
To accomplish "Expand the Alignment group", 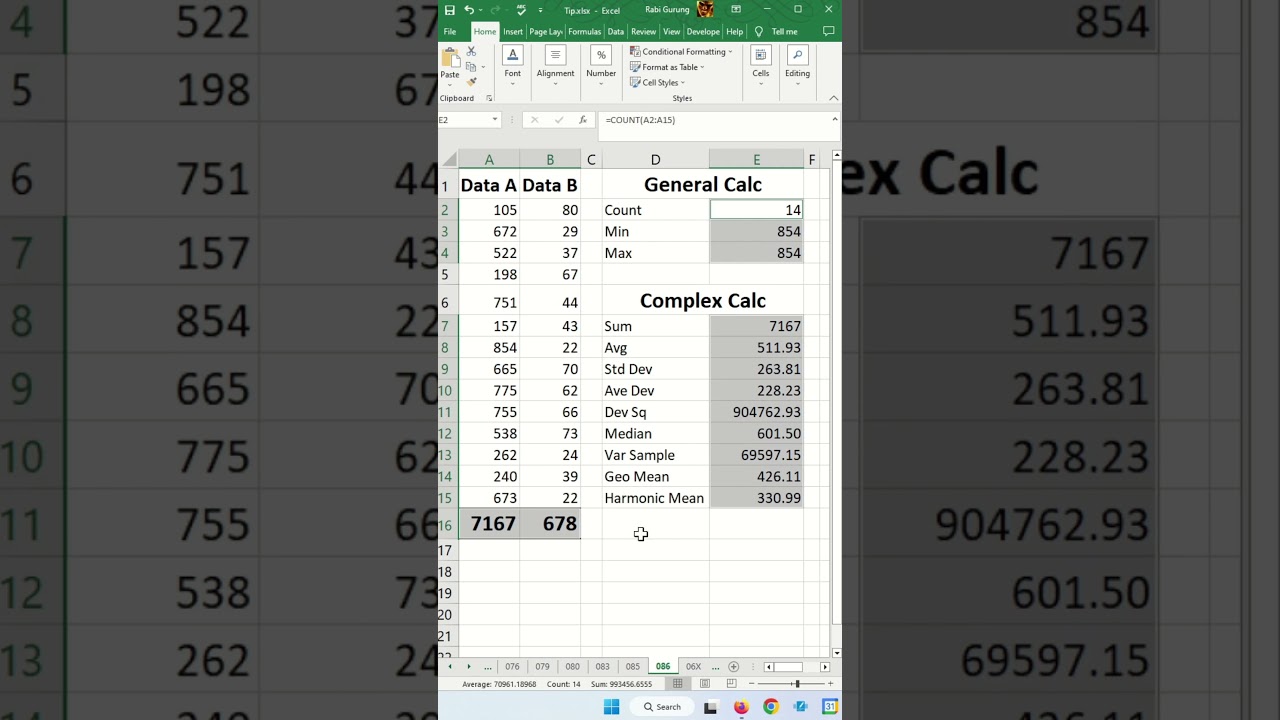I will pyautogui.click(x=555, y=66).
